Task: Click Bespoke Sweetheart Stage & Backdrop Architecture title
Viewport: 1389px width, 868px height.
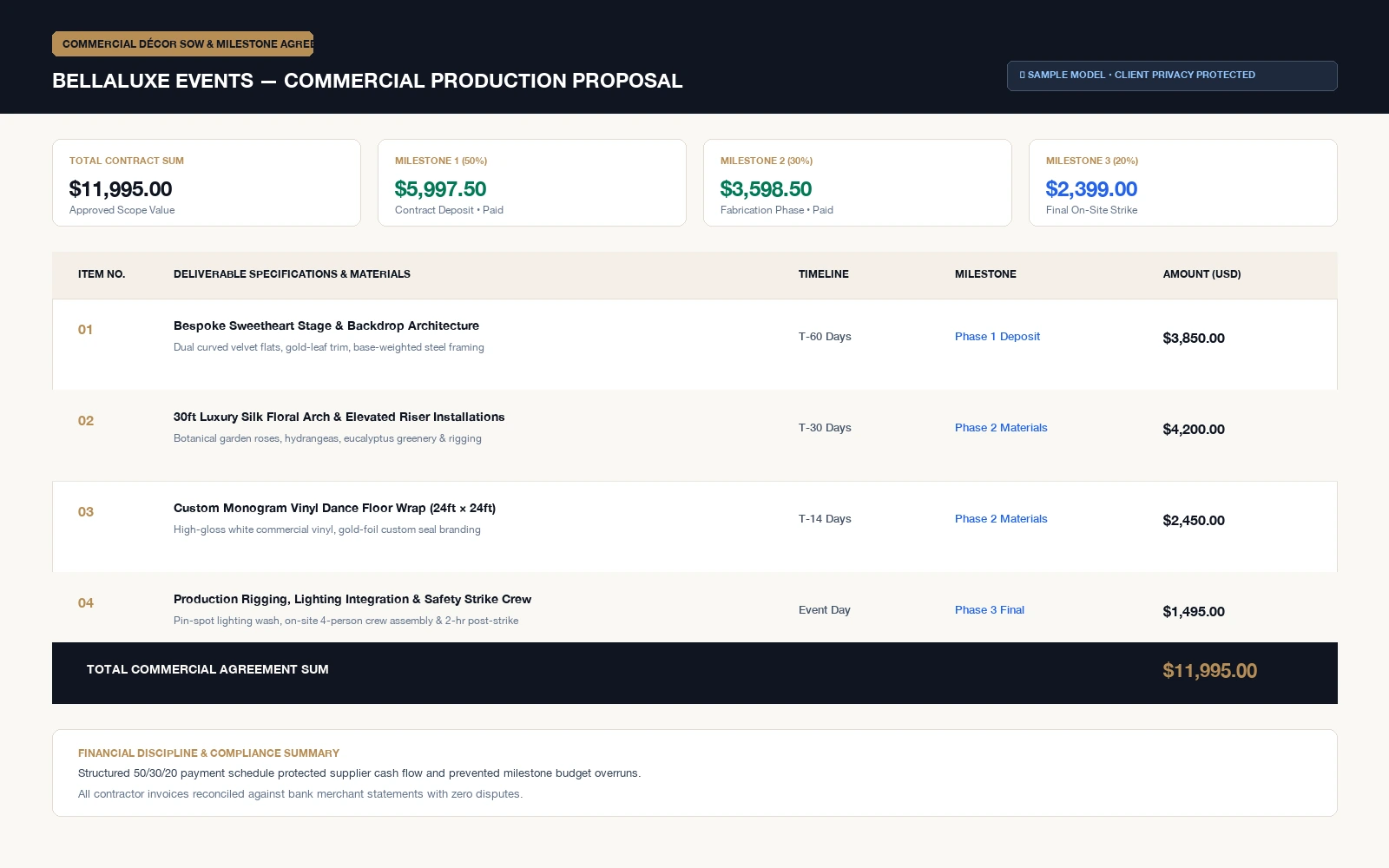Action: (326, 326)
